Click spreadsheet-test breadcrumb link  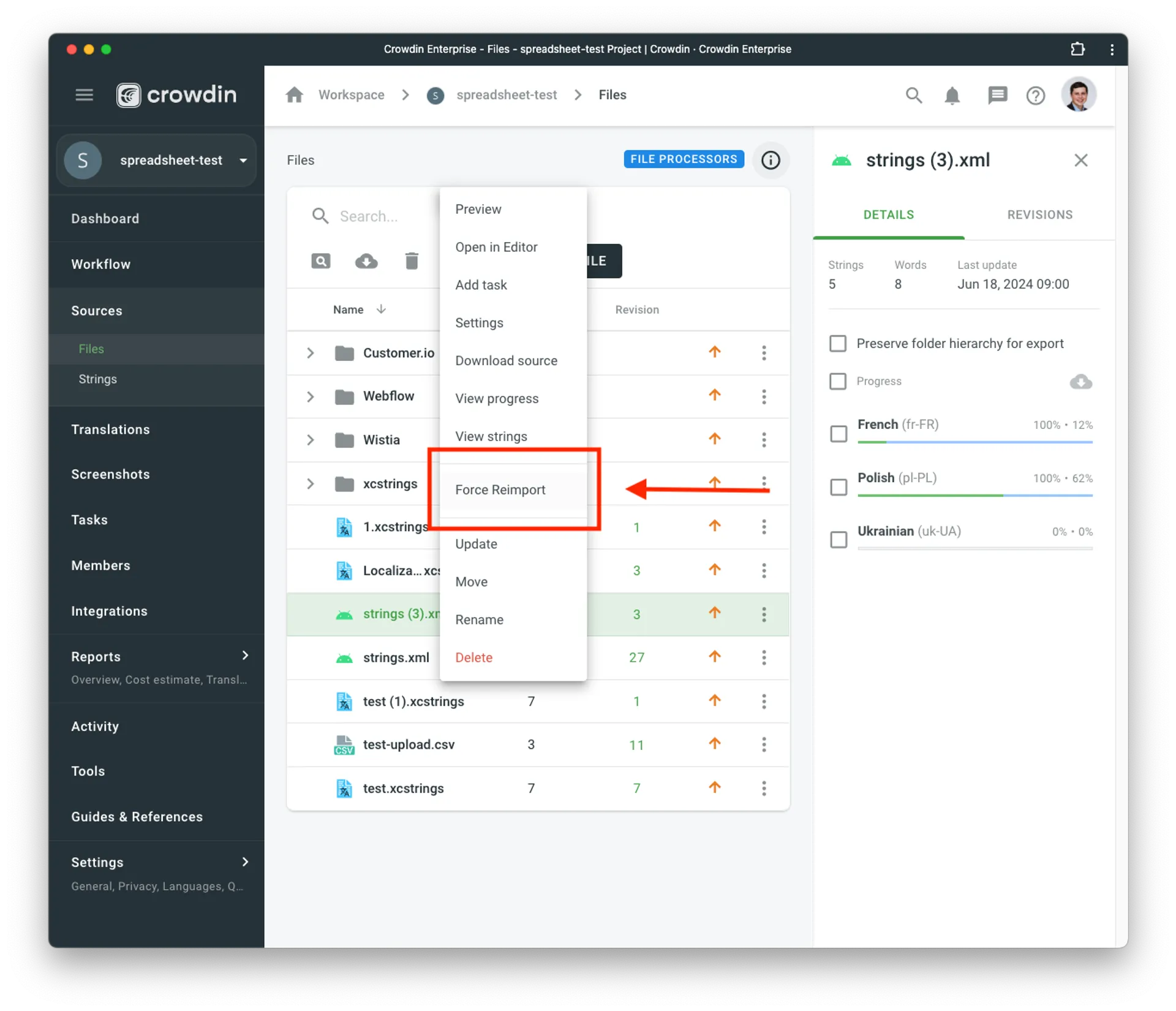pos(506,95)
